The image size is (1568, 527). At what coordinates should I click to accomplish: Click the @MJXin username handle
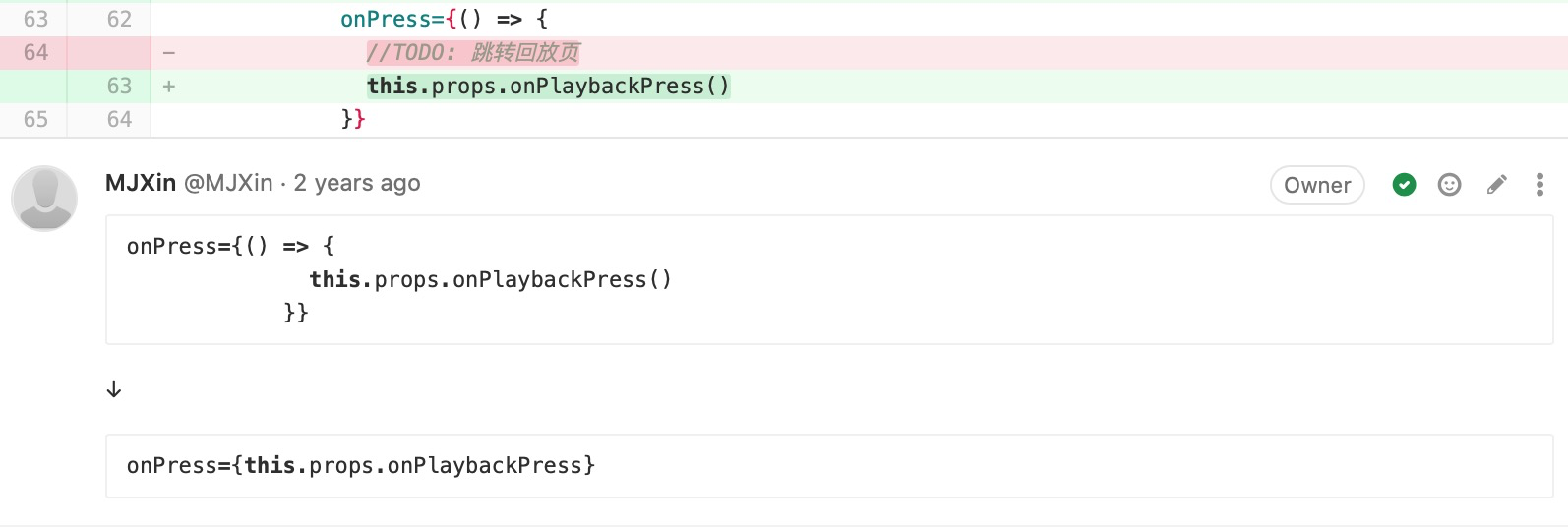pyautogui.click(x=228, y=183)
